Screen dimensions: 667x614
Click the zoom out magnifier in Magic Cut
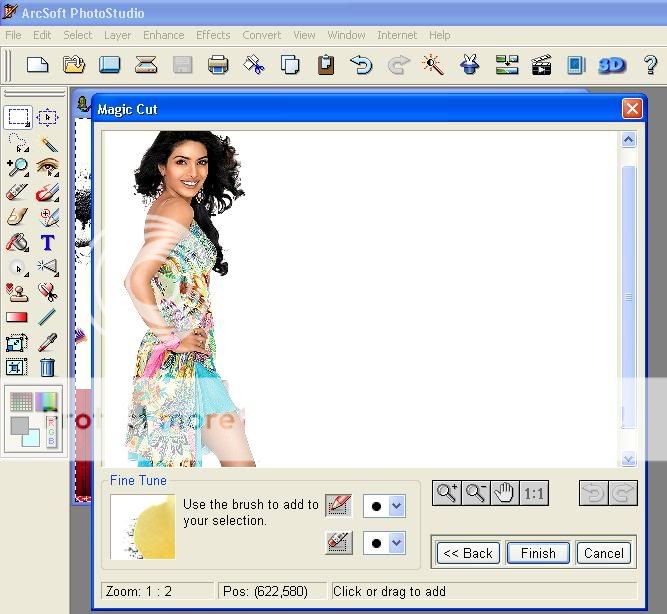[x=475, y=493]
